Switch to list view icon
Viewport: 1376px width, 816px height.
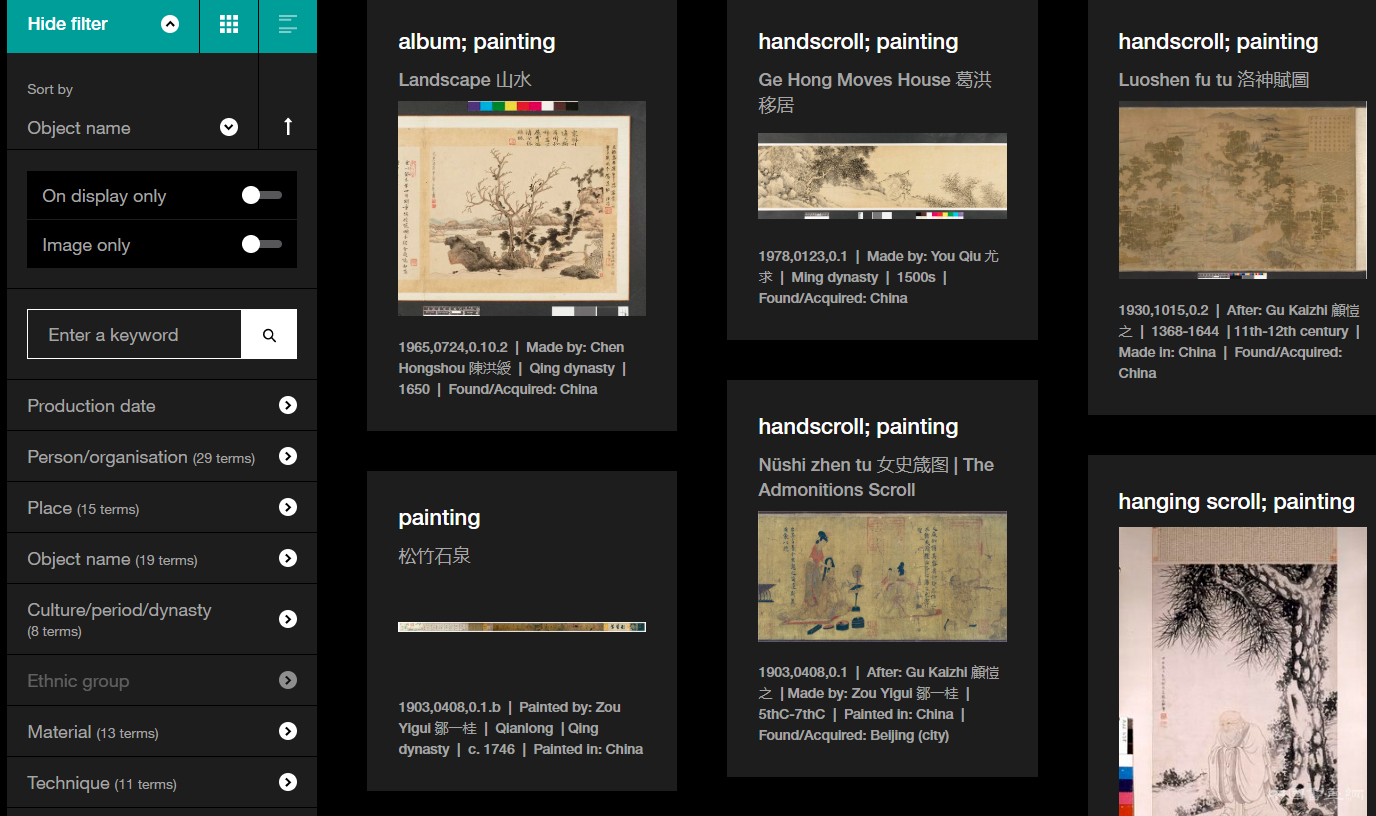(x=288, y=25)
